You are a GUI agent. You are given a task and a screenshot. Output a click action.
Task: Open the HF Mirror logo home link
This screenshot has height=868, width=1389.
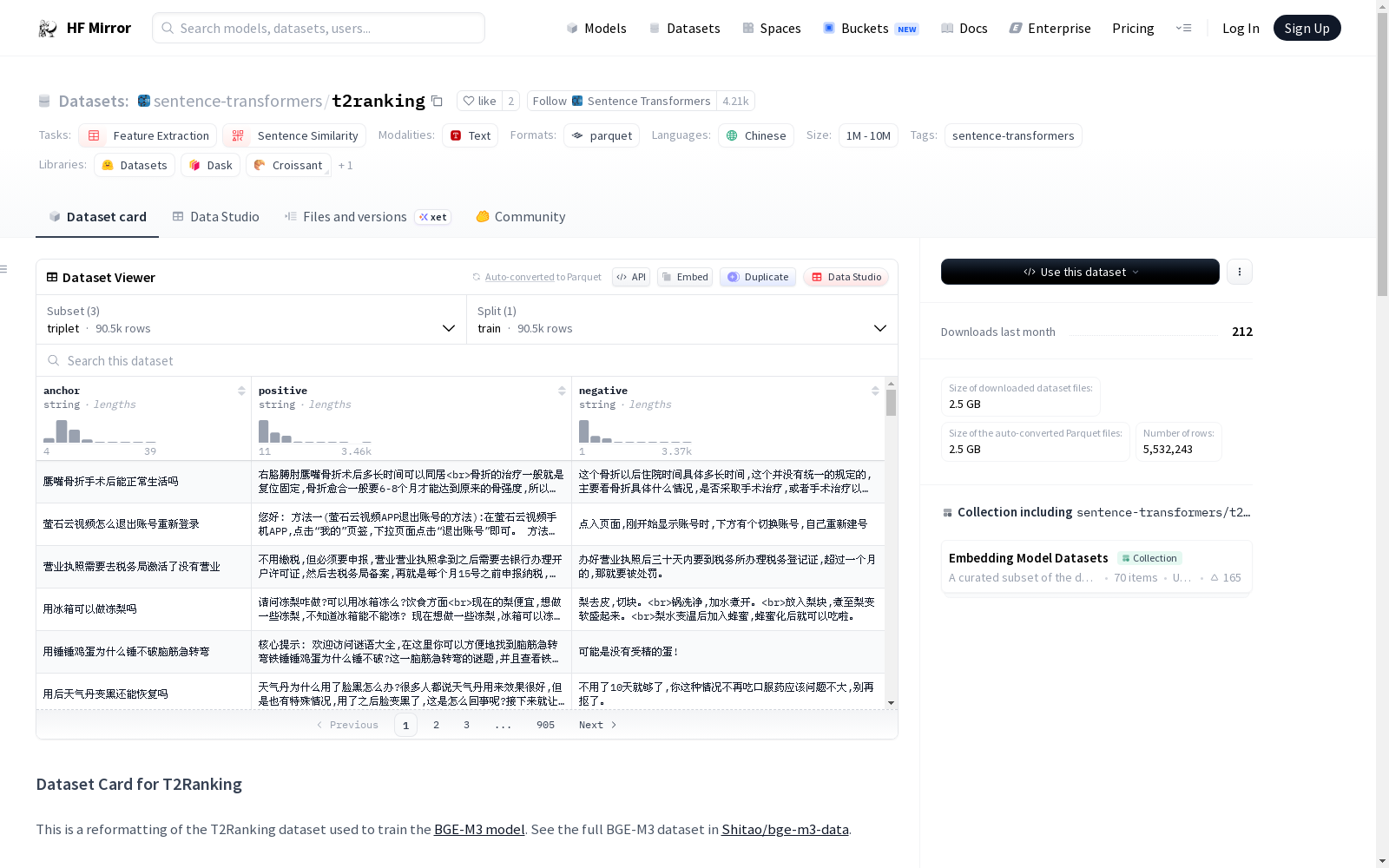(84, 28)
